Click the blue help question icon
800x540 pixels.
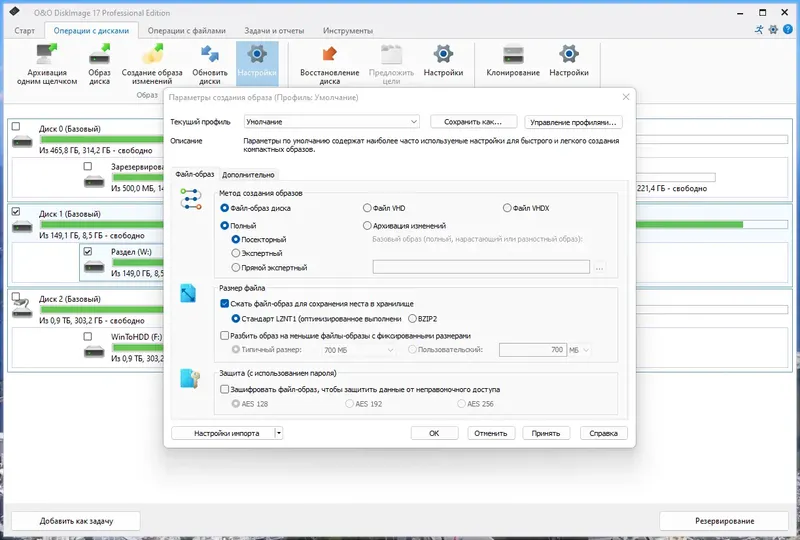pos(788,30)
